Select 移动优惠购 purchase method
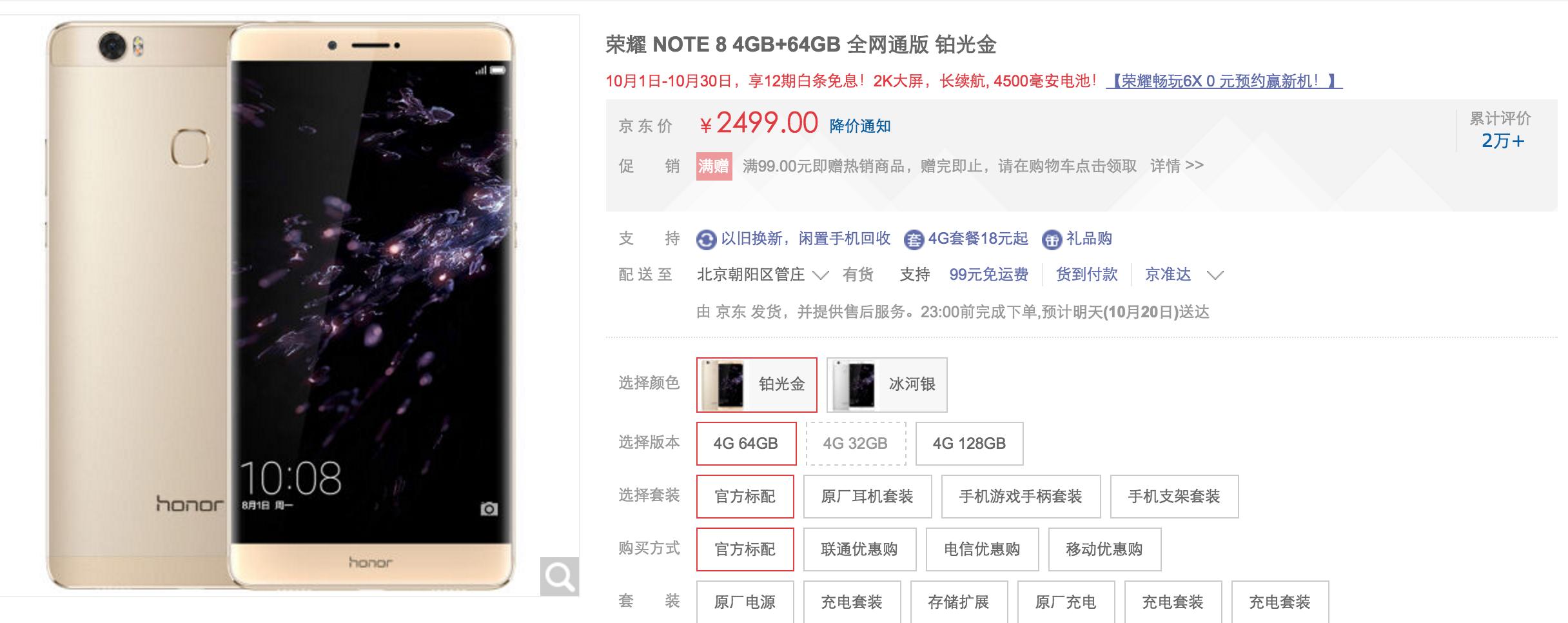Viewport: 1568px width, 623px height. pyautogui.click(x=1104, y=549)
